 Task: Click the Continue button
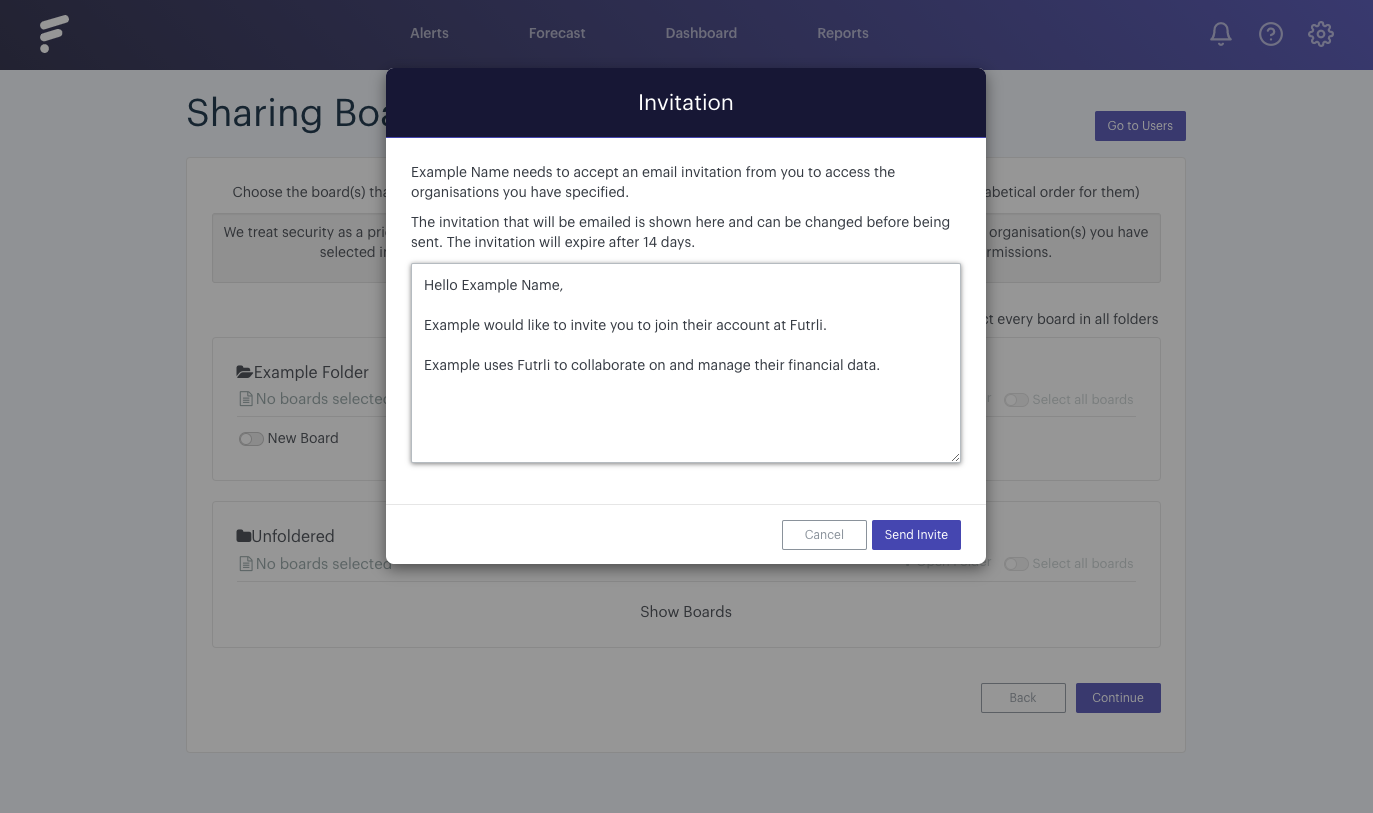[1118, 698]
